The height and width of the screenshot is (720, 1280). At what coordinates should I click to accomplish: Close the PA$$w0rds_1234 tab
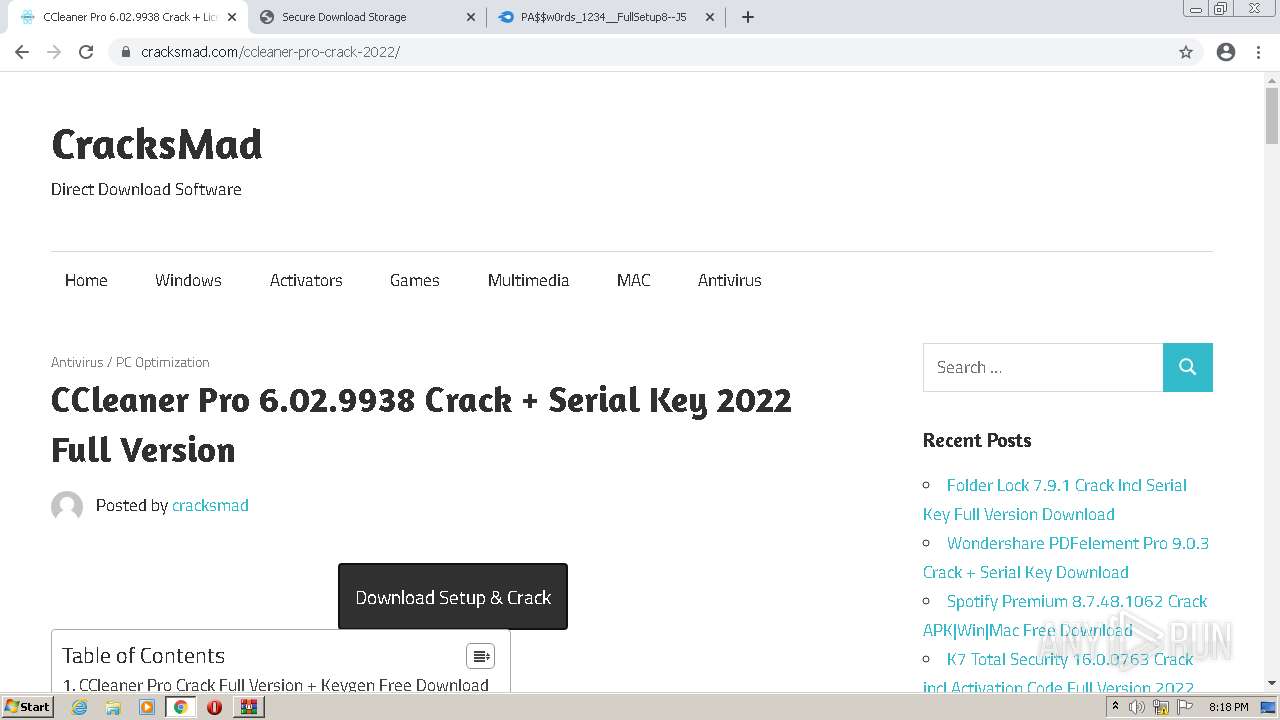[710, 17]
